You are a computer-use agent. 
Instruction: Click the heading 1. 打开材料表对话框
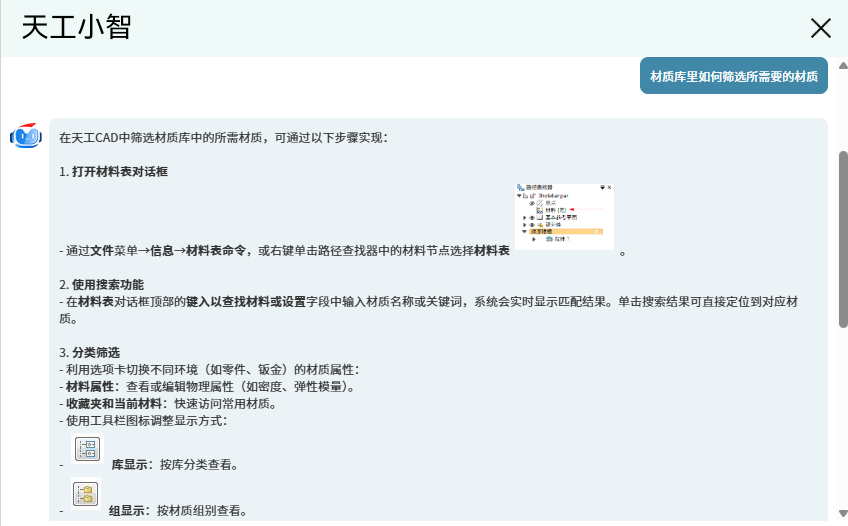pos(114,172)
